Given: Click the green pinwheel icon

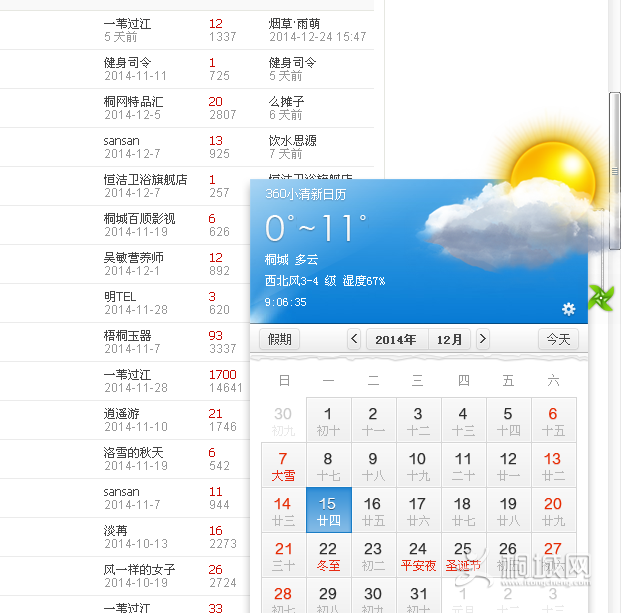Looking at the screenshot, I should click(600, 296).
